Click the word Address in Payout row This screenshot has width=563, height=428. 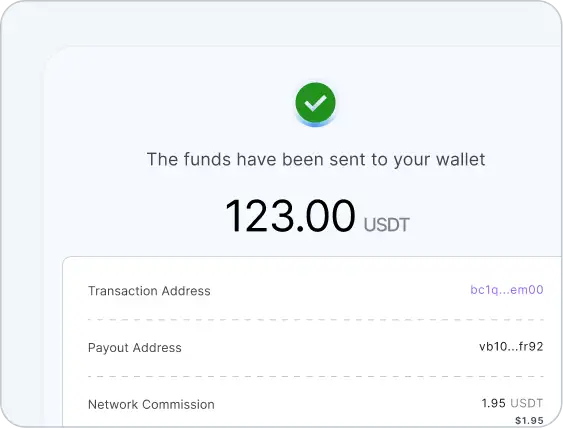click(x=157, y=348)
